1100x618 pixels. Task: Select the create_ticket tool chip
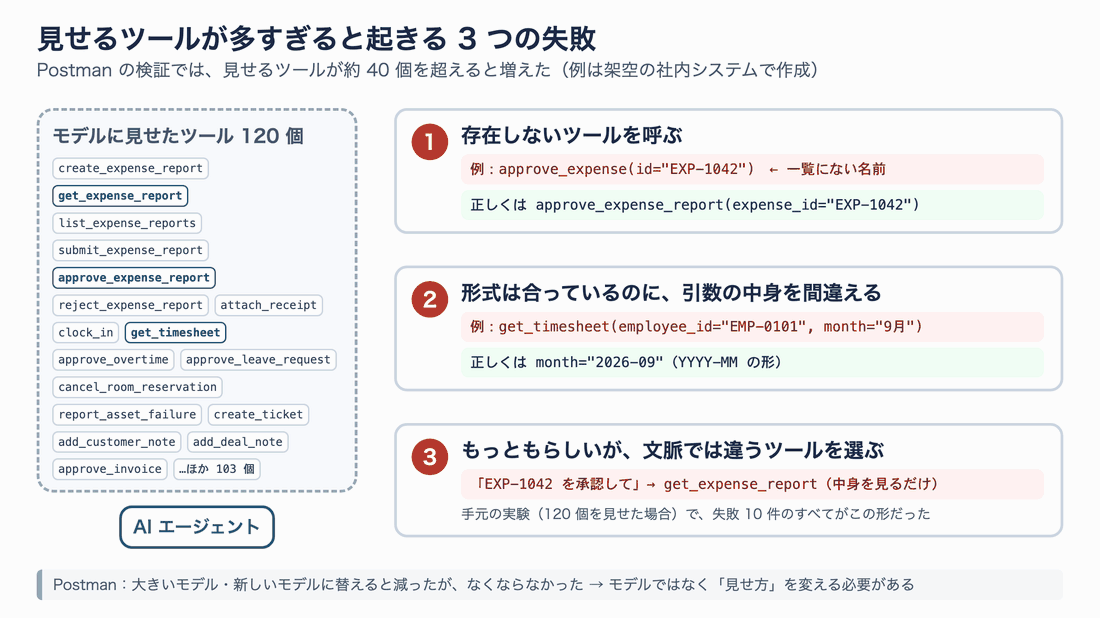258,415
